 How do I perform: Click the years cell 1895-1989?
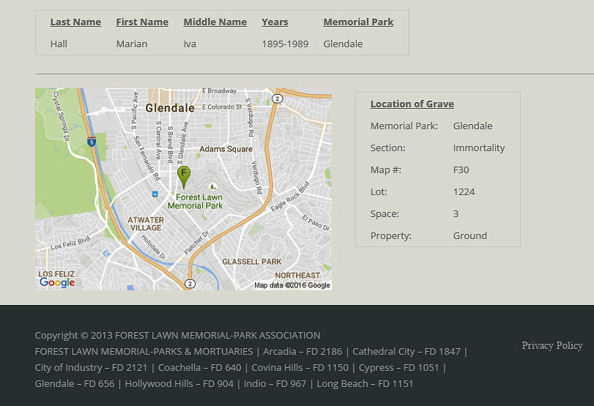pyautogui.click(x=285, y=44)
